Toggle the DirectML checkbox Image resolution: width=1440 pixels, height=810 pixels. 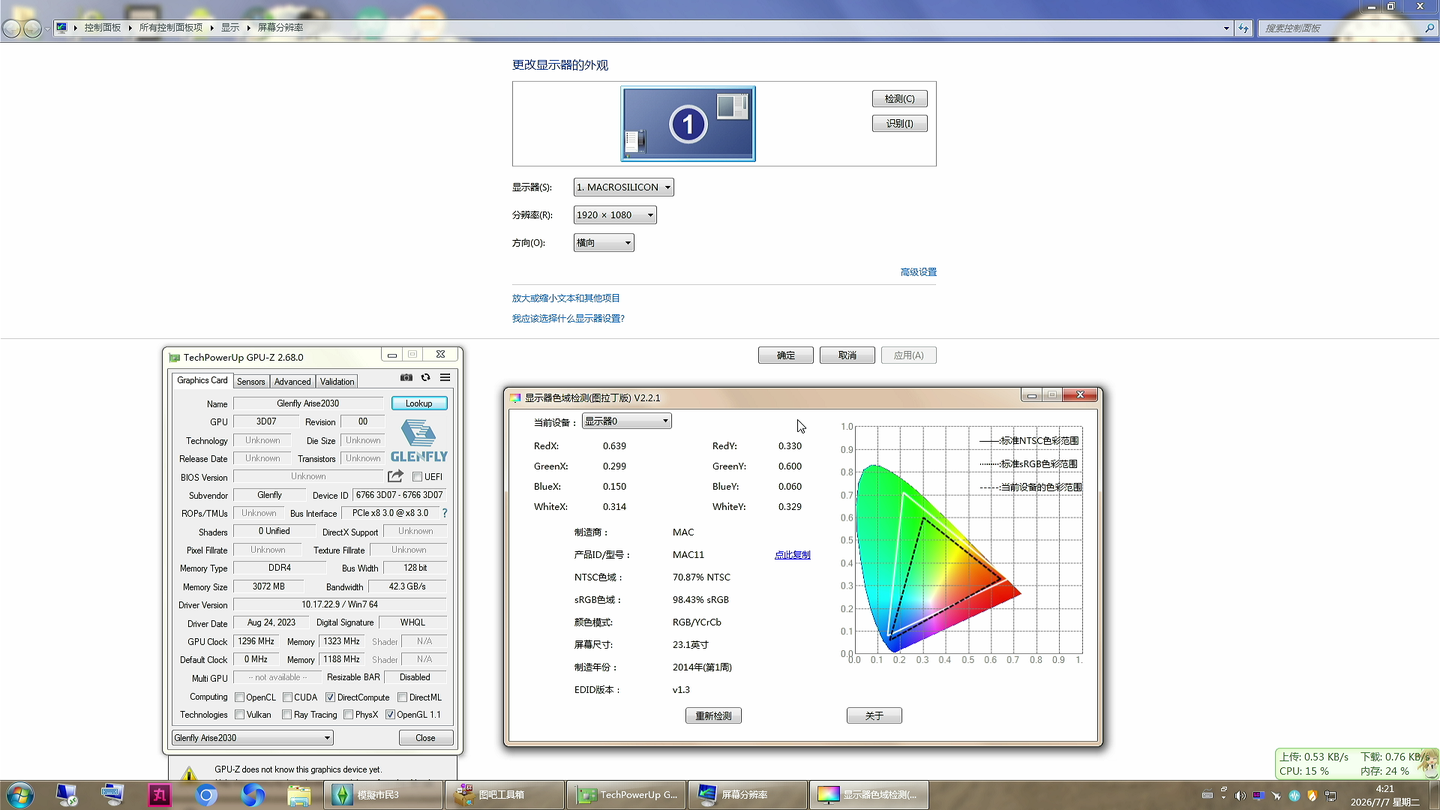point(402,697)
